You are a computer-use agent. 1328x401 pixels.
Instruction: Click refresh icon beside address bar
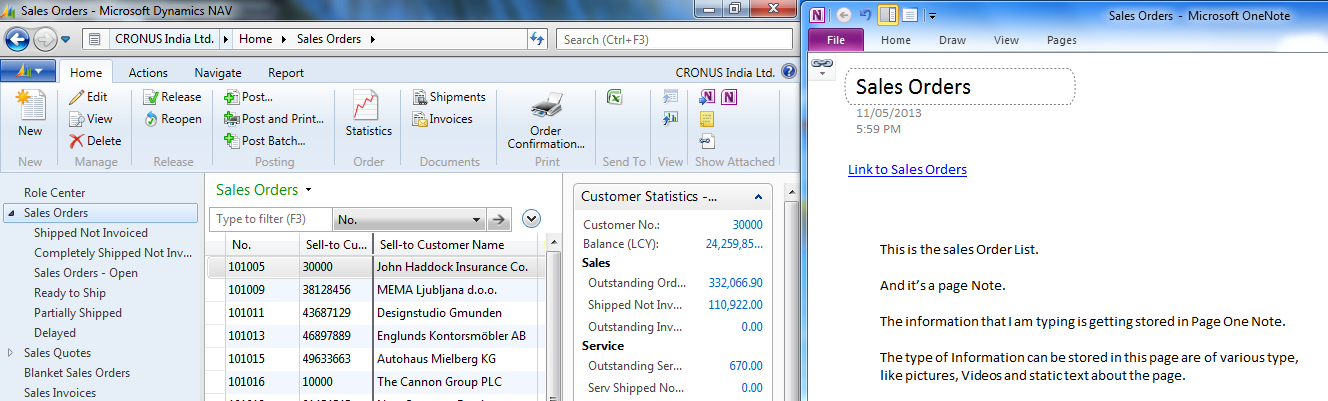coord(536,39)
